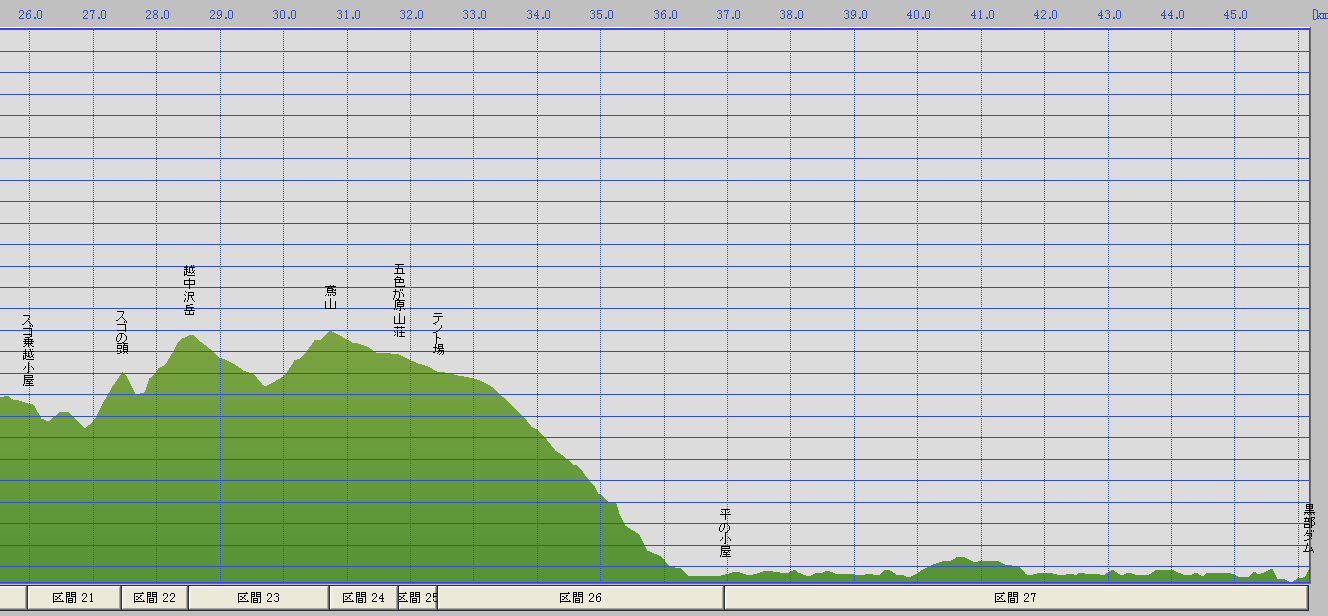This screenshot has height=616, width=1328.
Task: Click the 越中沢岳 summit label
Action: [x=190, y=290]
